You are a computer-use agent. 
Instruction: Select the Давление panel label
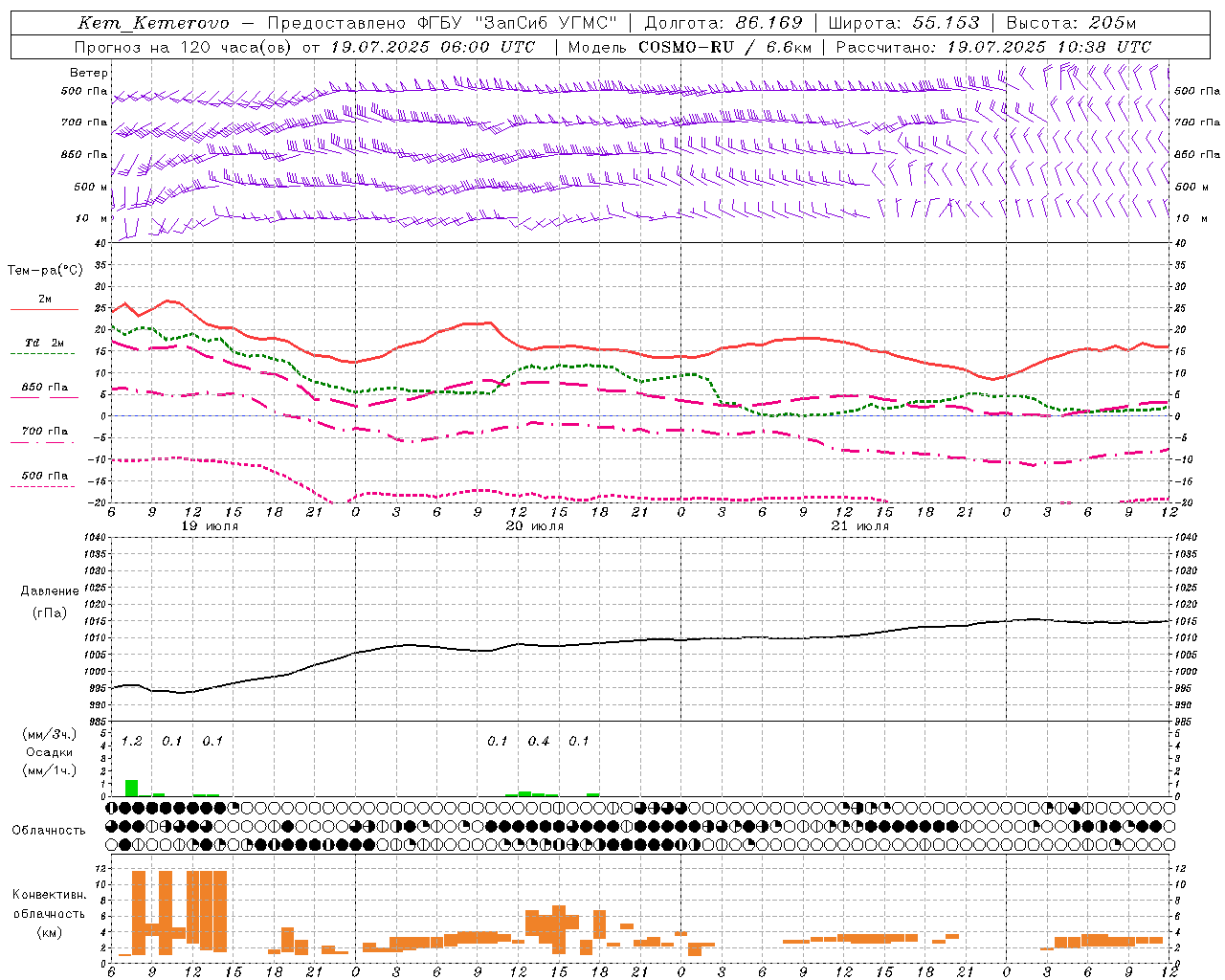50,591
